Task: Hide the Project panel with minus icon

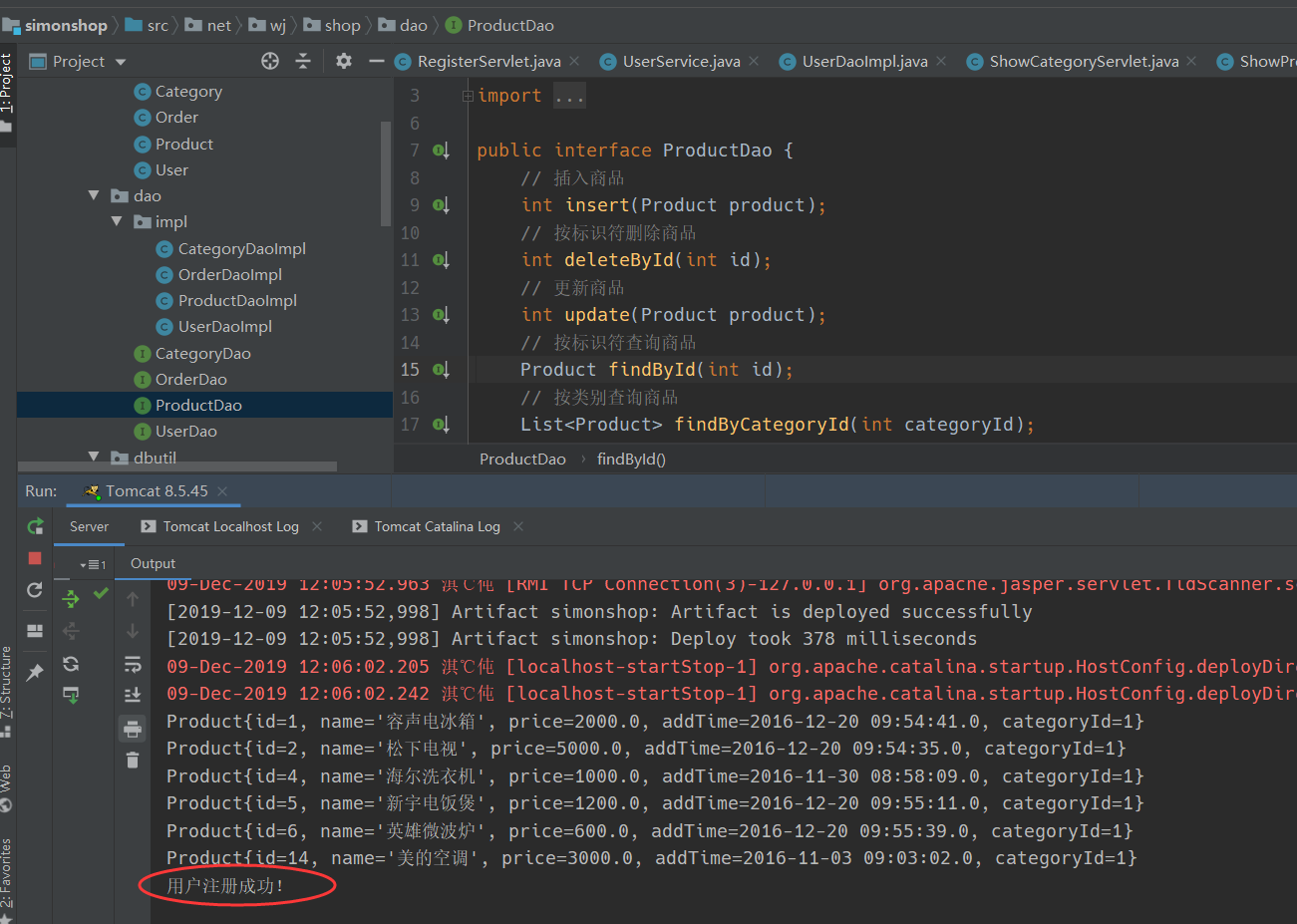Action: tap(376, 61)
